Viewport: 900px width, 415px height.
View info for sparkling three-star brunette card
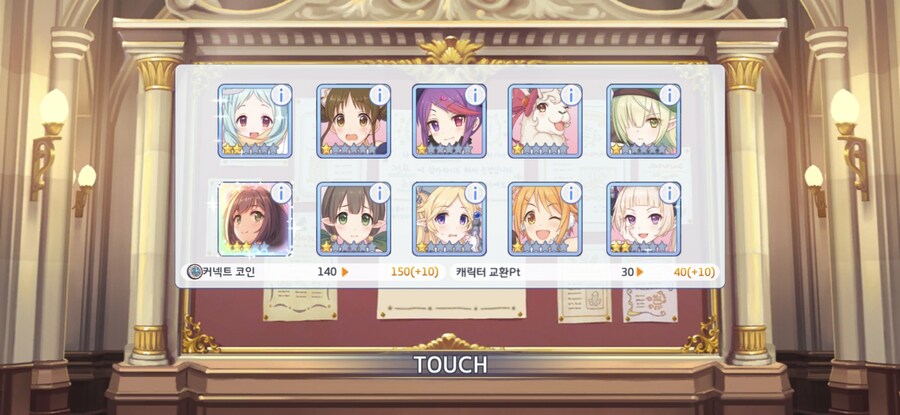[281, 193]
